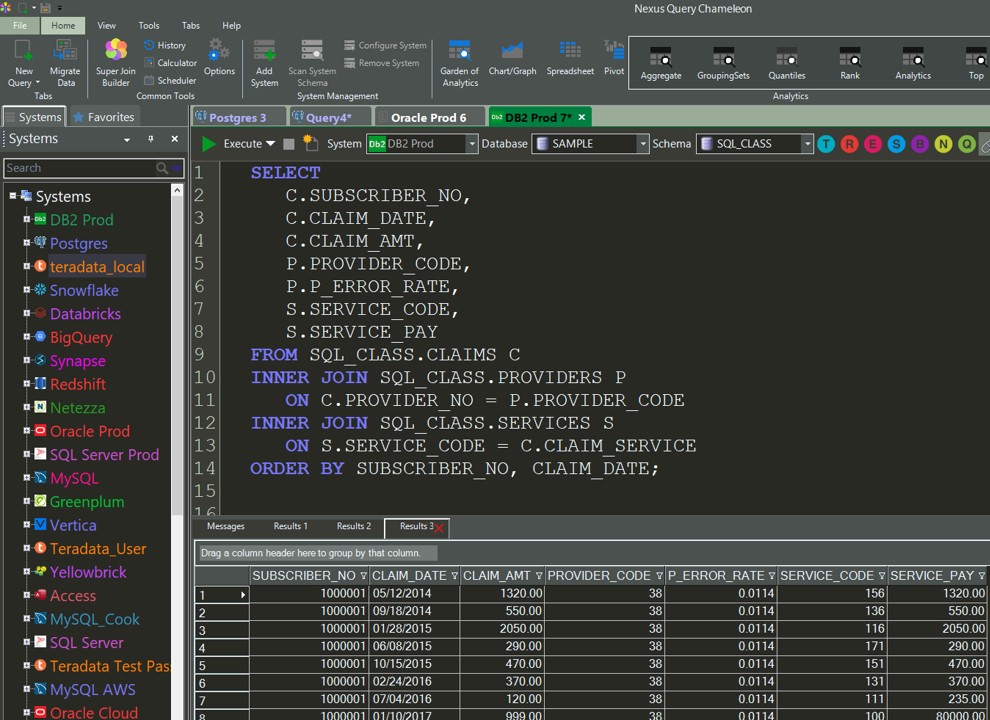The height and width of the screenshot is (720, 990).
Task: Click the History button
Action: (165, 45)
